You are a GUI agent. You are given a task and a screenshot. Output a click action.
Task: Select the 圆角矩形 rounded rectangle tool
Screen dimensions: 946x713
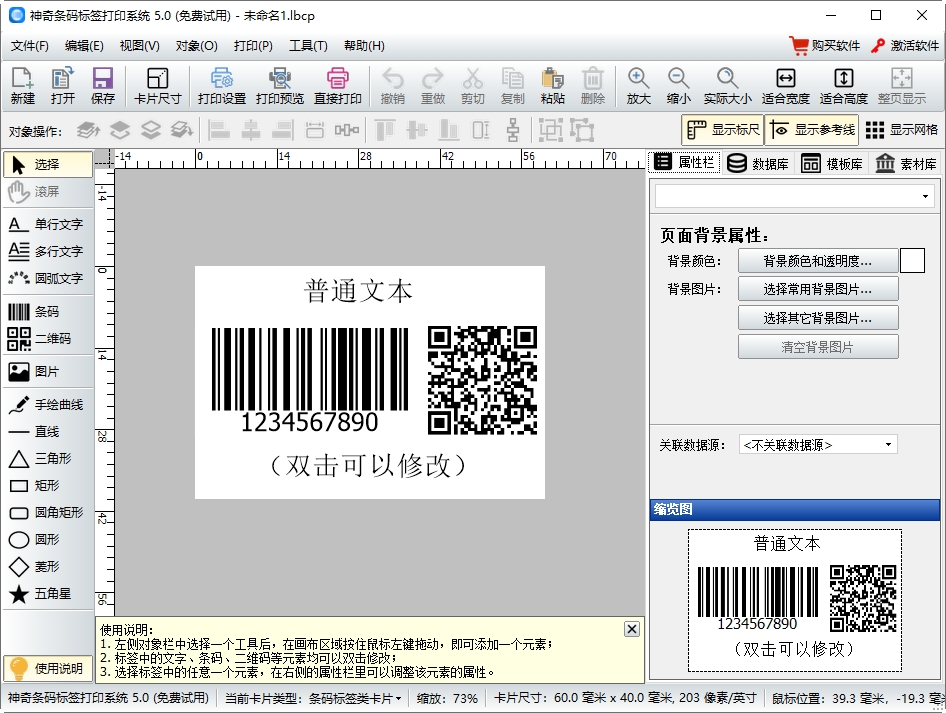point(48,513)
